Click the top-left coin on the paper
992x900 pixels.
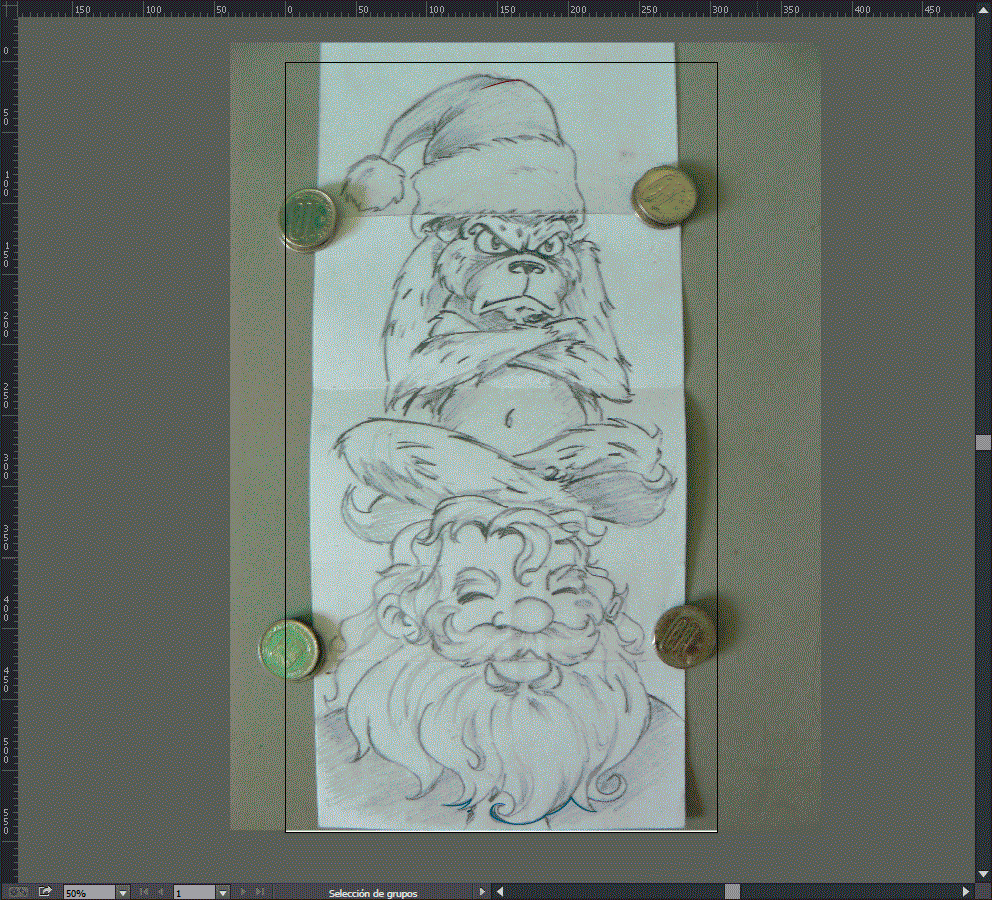pyautogui.click(x=308, y=219)
